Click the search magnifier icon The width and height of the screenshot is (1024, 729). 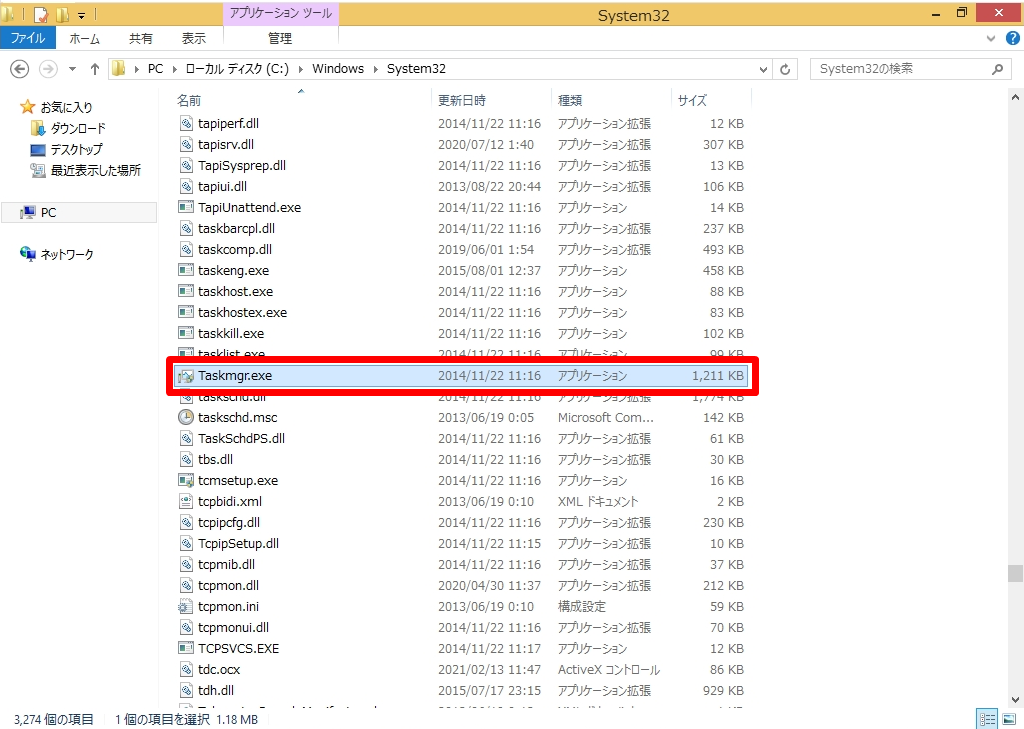[x=997, y=69]
